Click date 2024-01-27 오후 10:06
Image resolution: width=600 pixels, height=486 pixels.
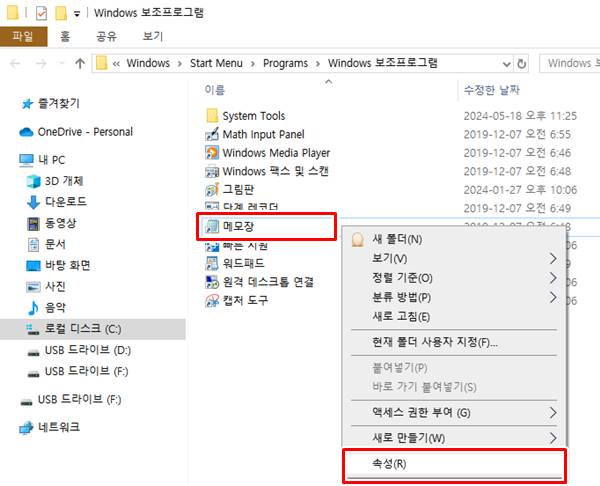coord(520,189)
